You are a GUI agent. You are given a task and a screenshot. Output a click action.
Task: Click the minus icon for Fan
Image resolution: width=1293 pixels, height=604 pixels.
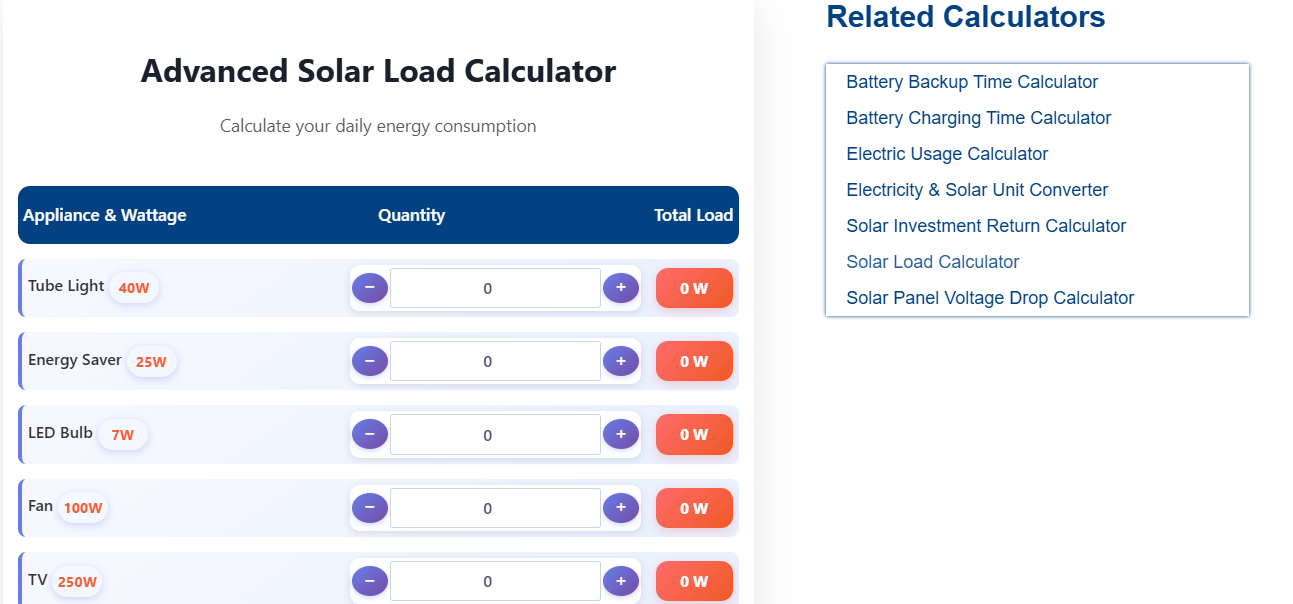tap(369, 507)
